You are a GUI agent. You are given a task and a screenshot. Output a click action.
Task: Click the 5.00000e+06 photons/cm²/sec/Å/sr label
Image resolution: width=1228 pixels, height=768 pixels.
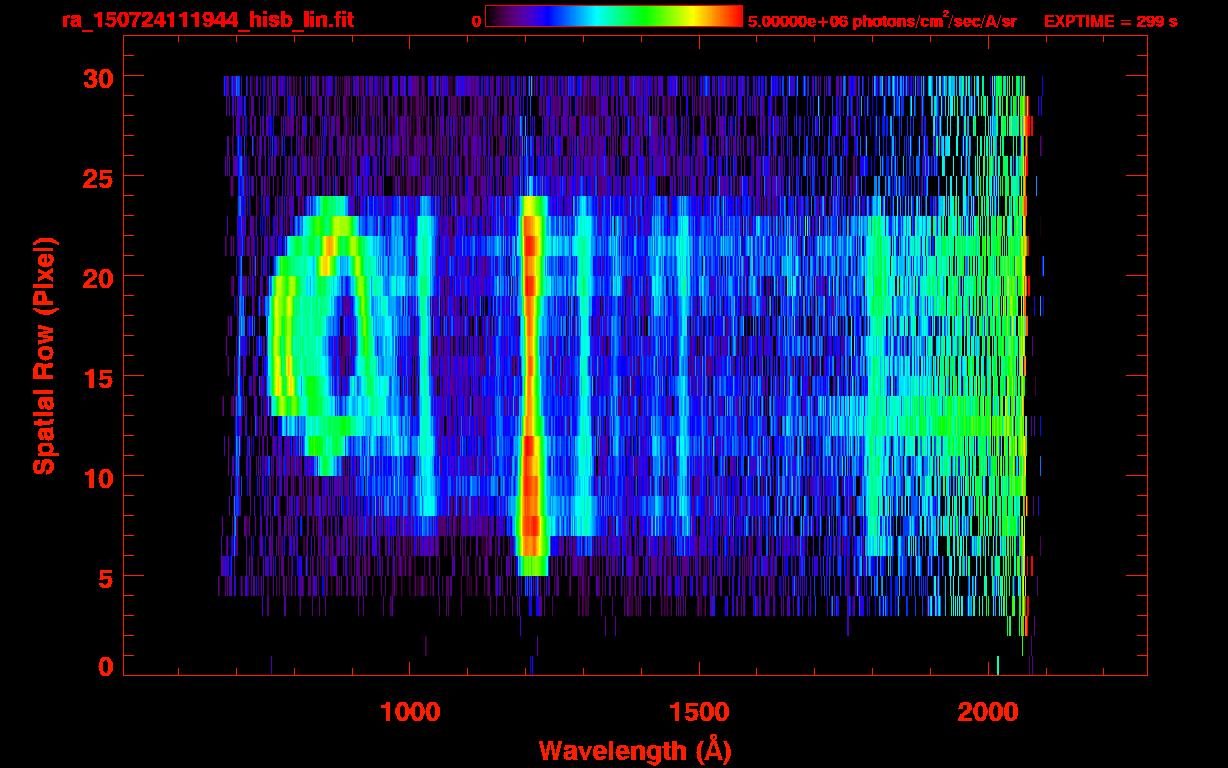pos(882,19)
